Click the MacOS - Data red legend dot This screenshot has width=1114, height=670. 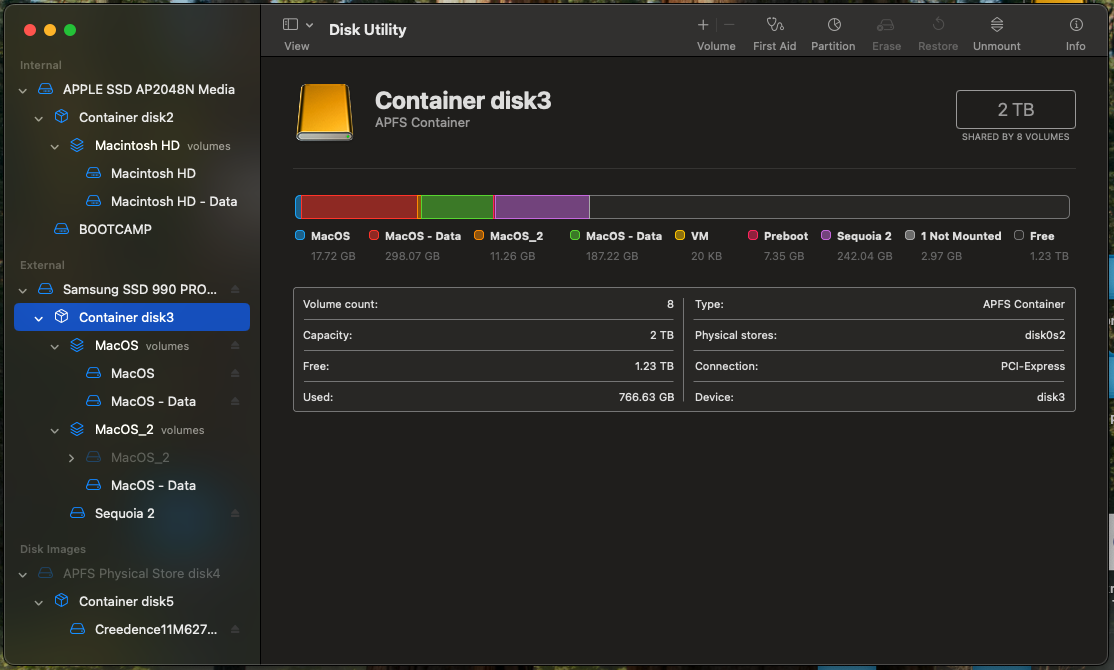[x=375, y=236]
